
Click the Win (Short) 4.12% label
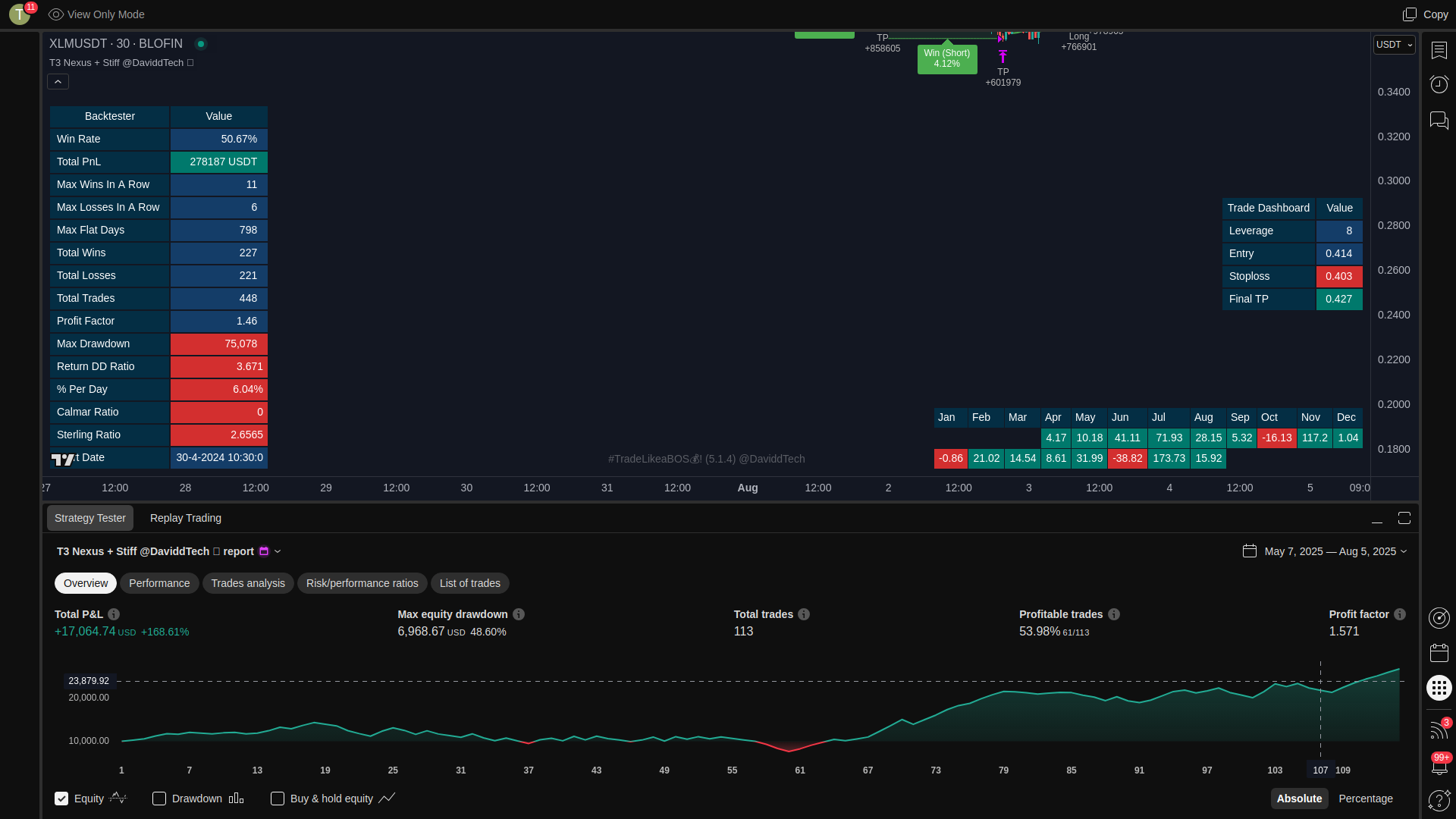947,58
